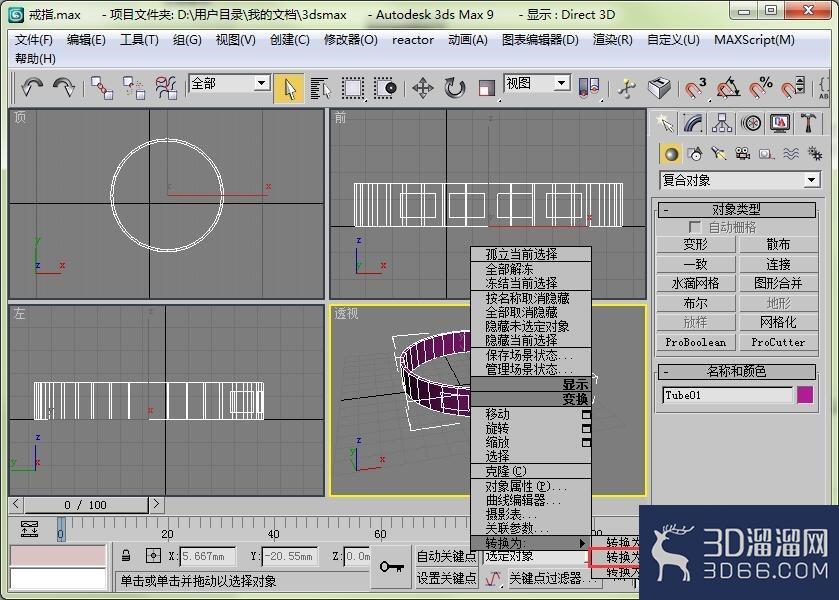Open the Modify command panel tab

coord(693,124)
